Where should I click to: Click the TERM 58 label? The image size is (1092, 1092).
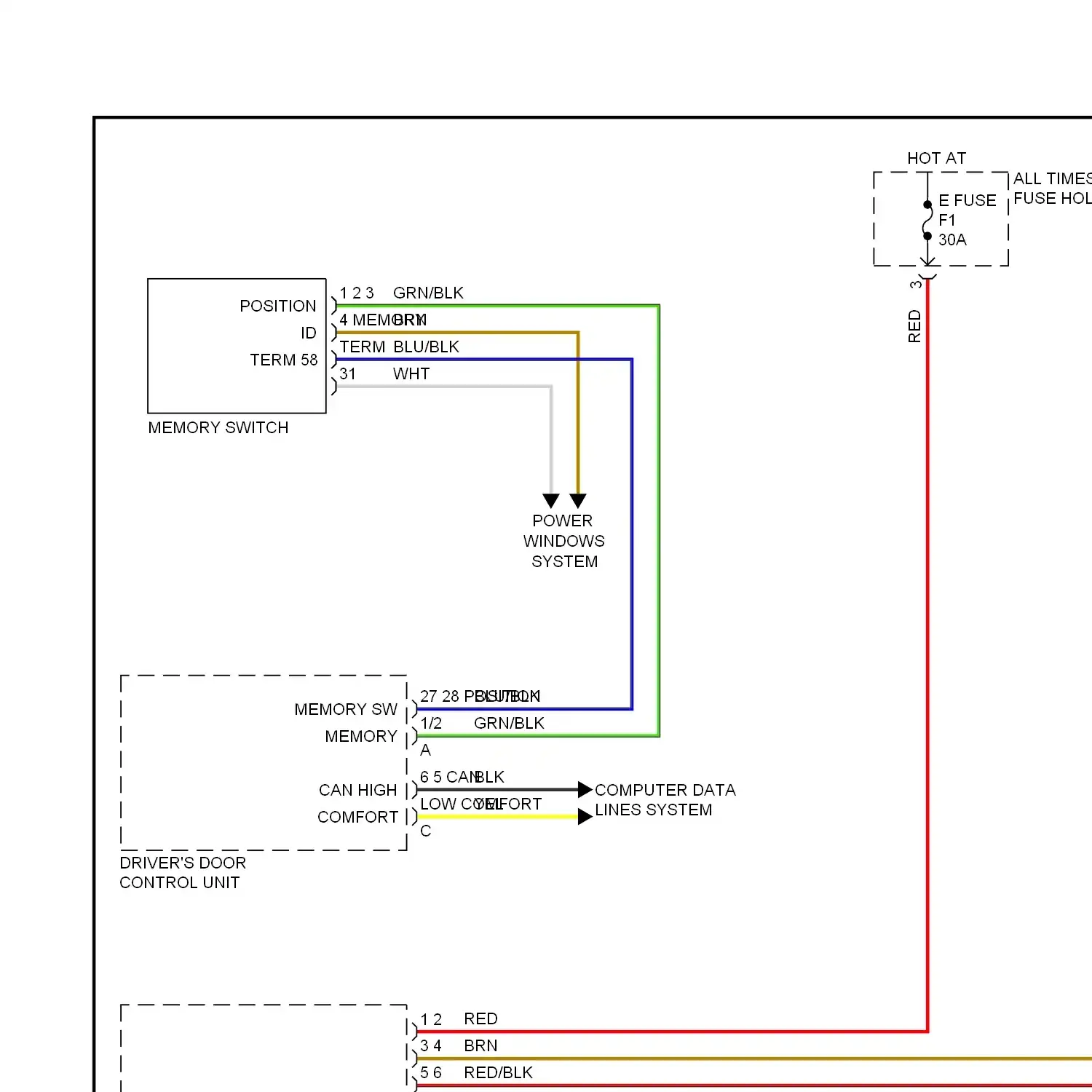coord(284,360)
